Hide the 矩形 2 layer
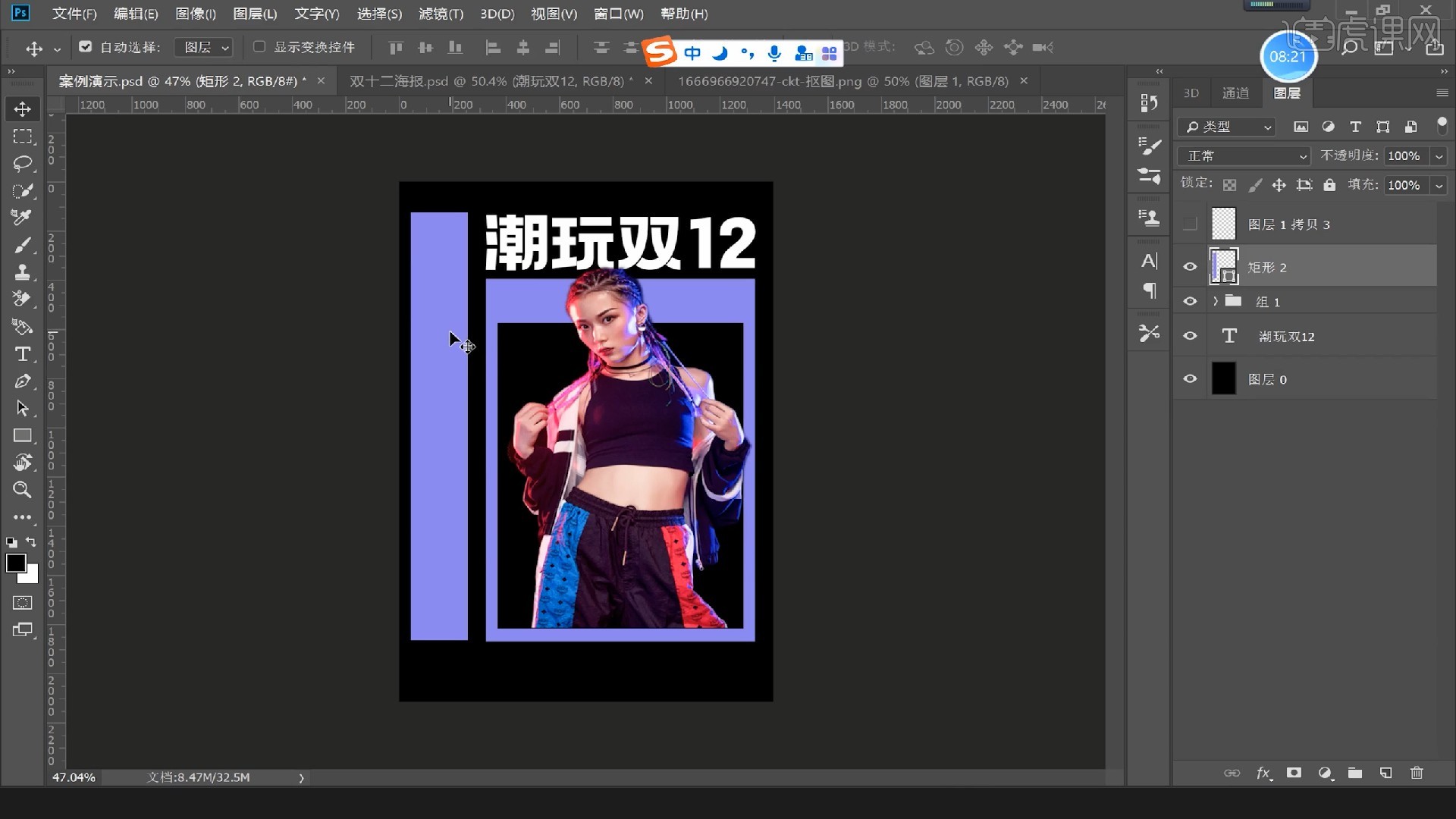The height and width of the screenshot is (819, 1456). click(x=1190, y=266)
